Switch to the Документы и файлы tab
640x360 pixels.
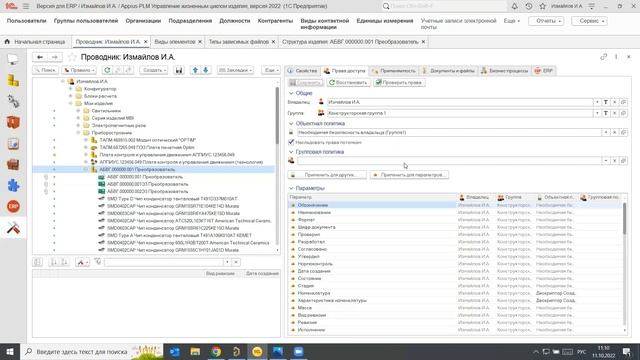(x=448, y=71)
